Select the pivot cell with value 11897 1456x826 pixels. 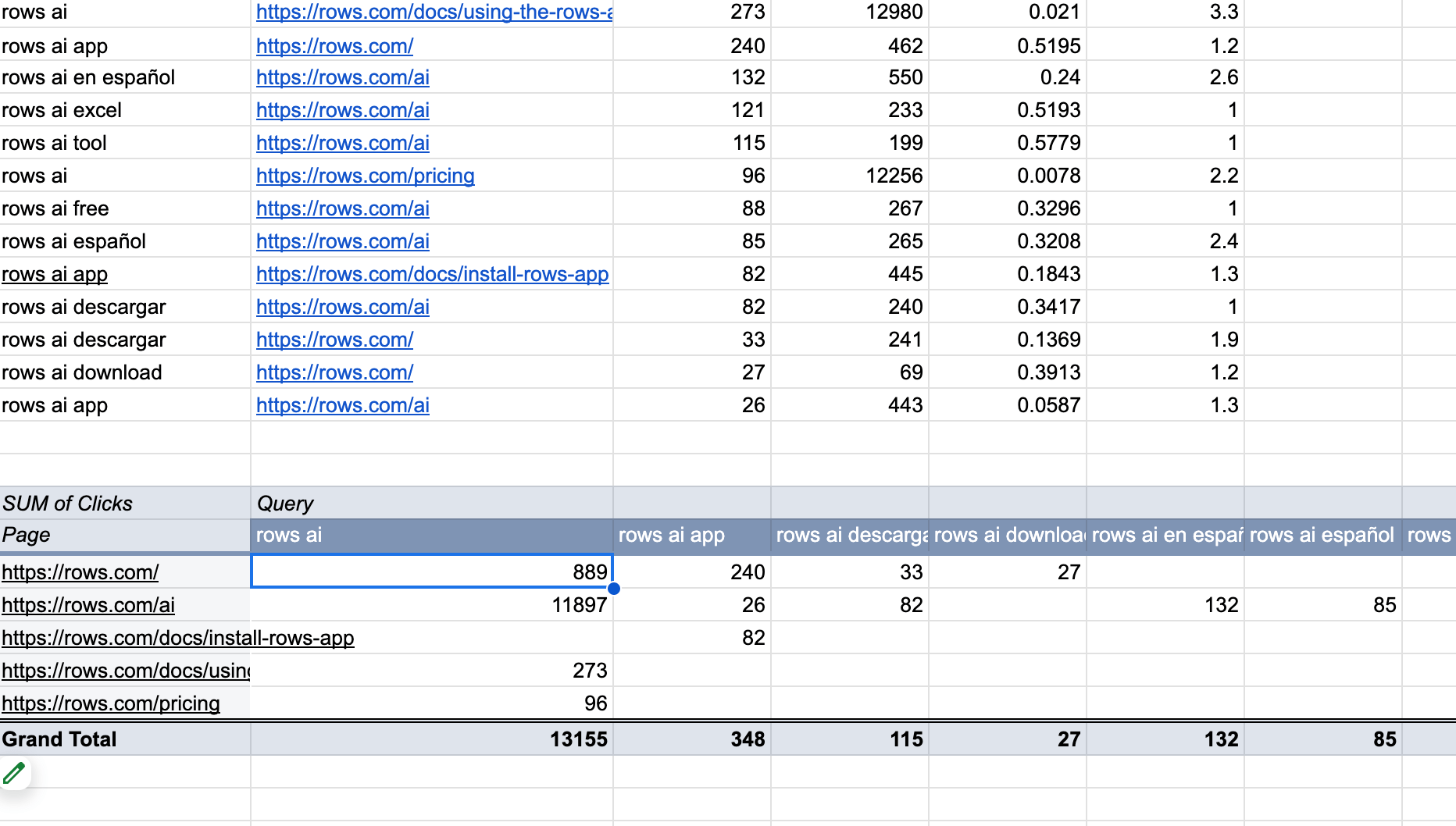[x=432, y=605]
